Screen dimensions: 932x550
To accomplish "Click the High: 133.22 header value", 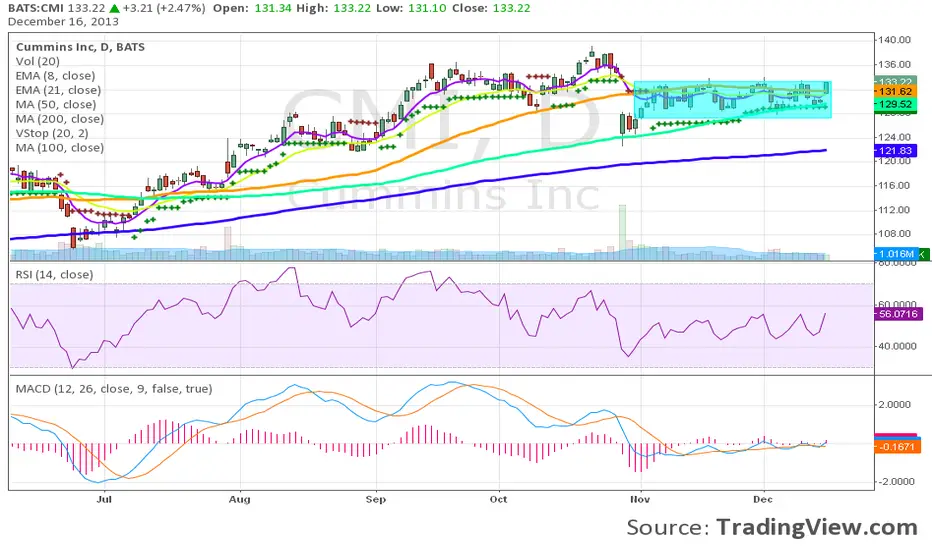I will point(336,8).
